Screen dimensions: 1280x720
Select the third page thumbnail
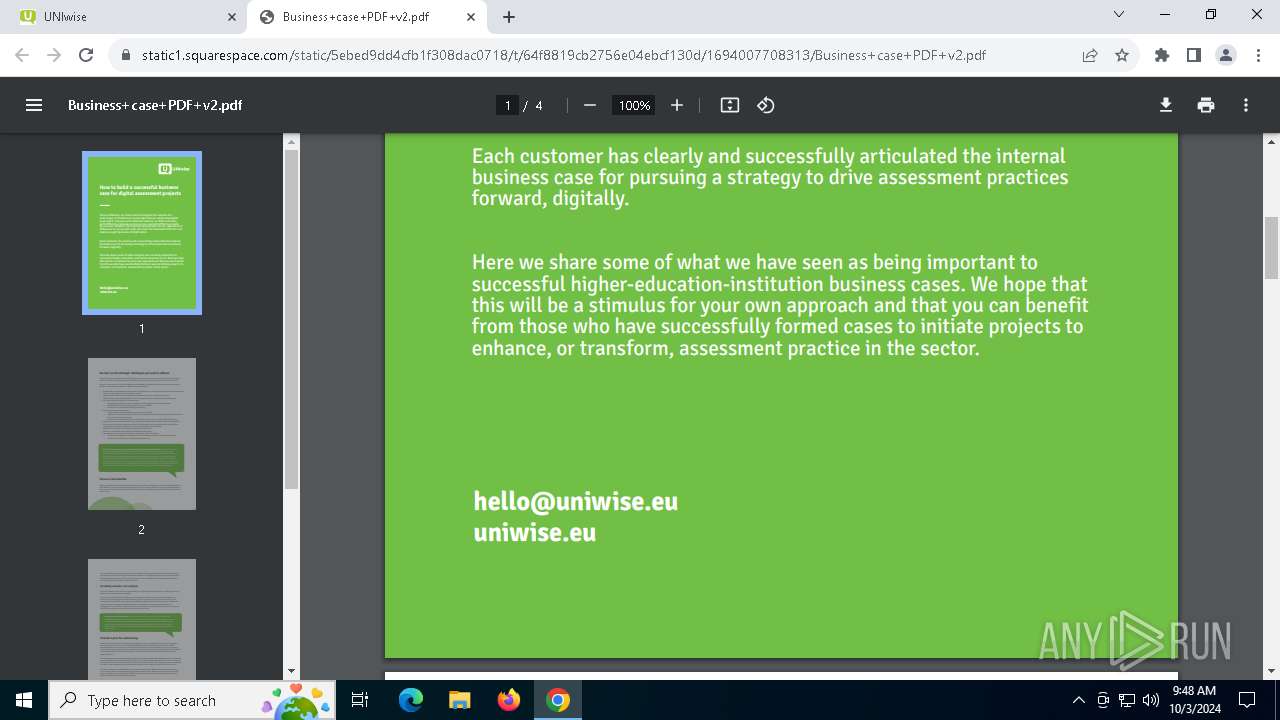point(142,620)
